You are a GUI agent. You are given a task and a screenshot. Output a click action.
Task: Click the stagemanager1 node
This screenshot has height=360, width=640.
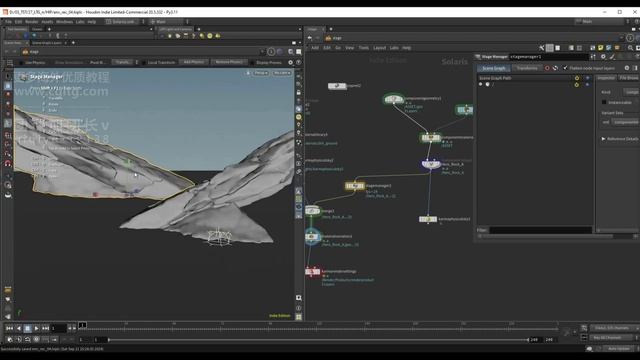355,186
